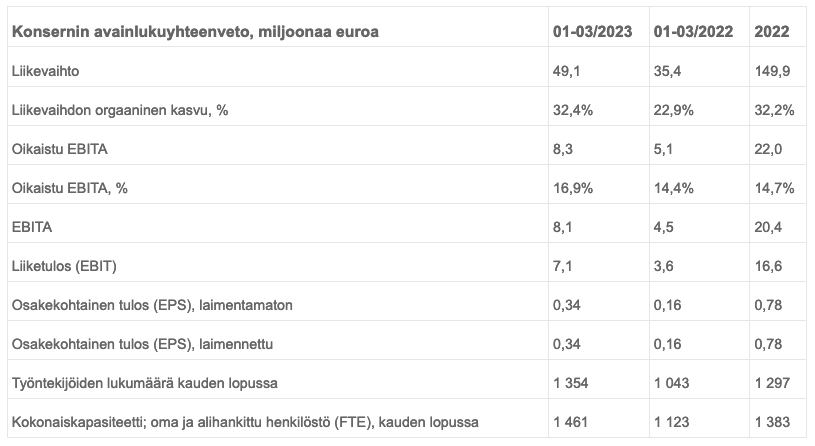The height and width of the screenshot is (446, 815).
Task: Click the 2022 column header
Action: (x=774, y=32)
